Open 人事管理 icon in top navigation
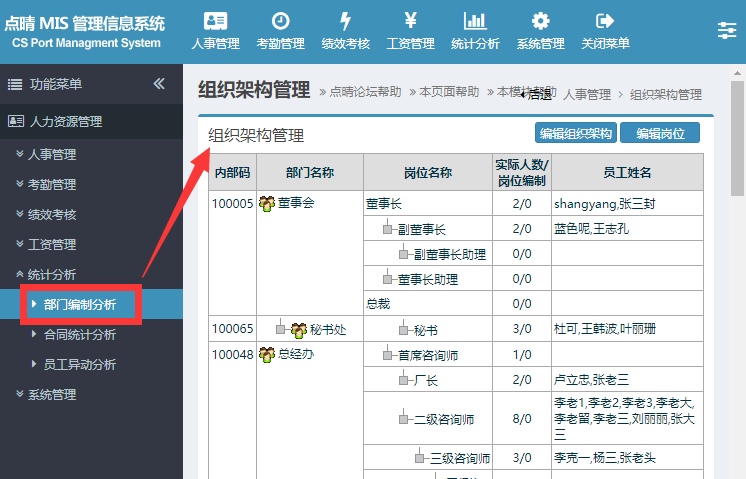746x479 pixels. [215, 21]
